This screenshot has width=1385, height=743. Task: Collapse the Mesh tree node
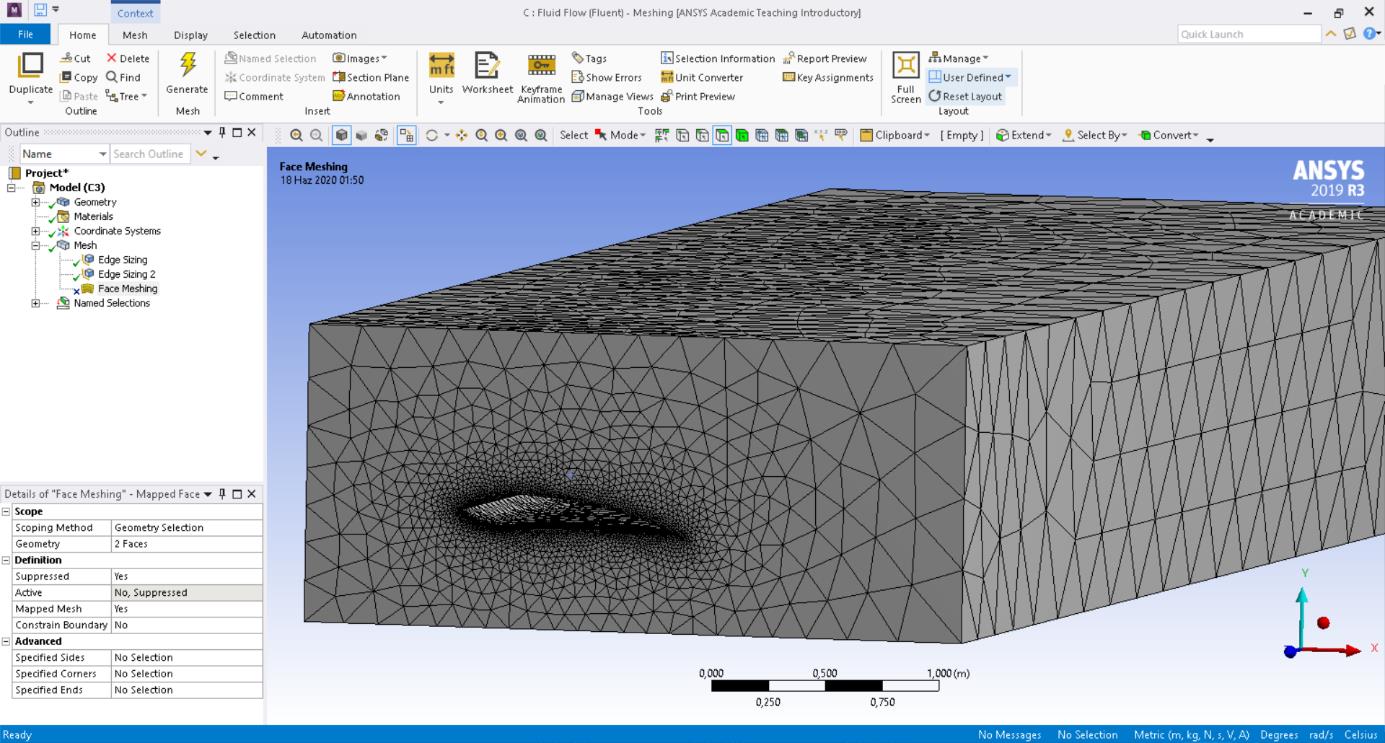pos(36,245)
